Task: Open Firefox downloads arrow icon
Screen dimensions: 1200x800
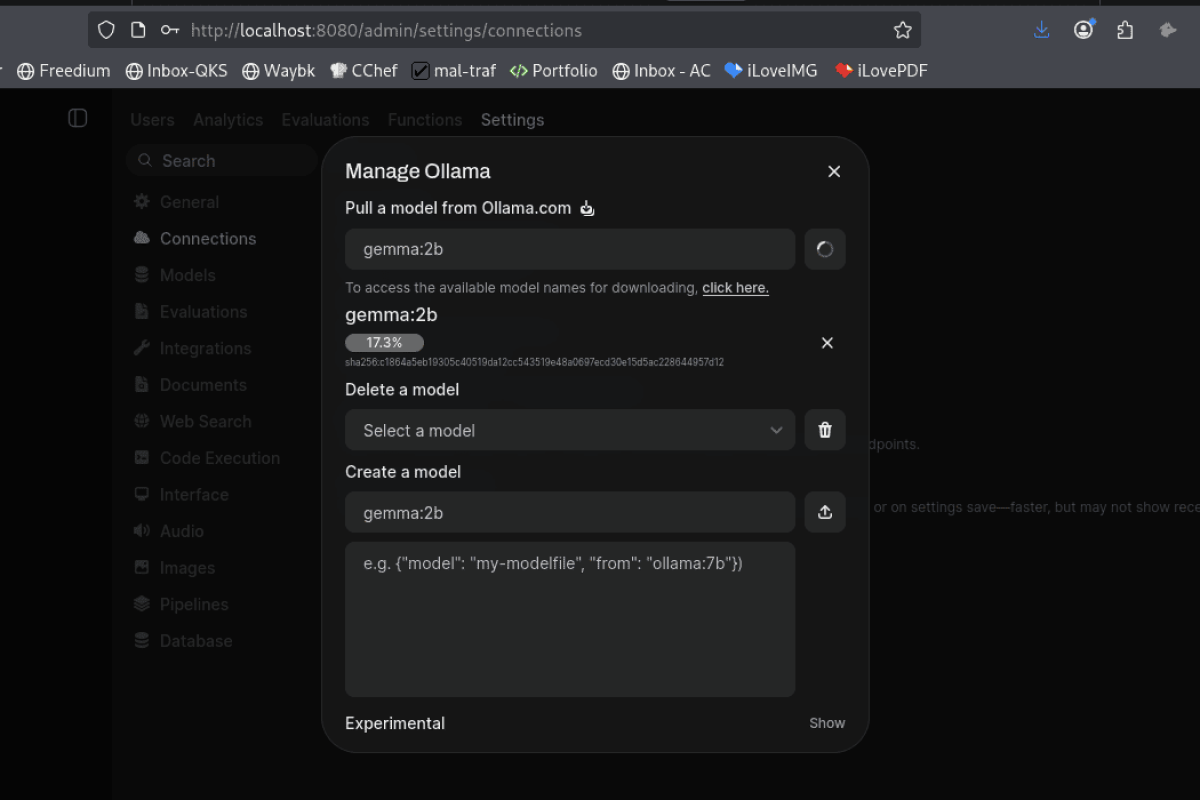Action: click(1042, 30)
